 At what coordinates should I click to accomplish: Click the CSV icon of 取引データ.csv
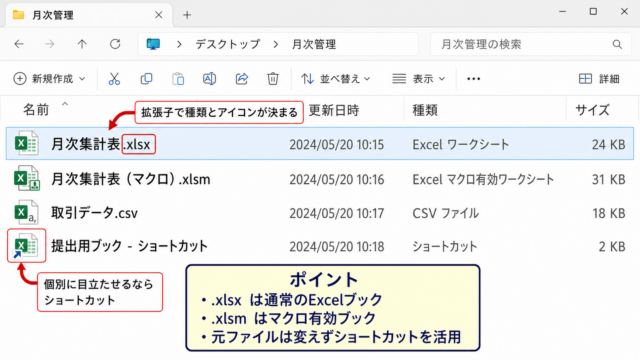pos(26,212)
